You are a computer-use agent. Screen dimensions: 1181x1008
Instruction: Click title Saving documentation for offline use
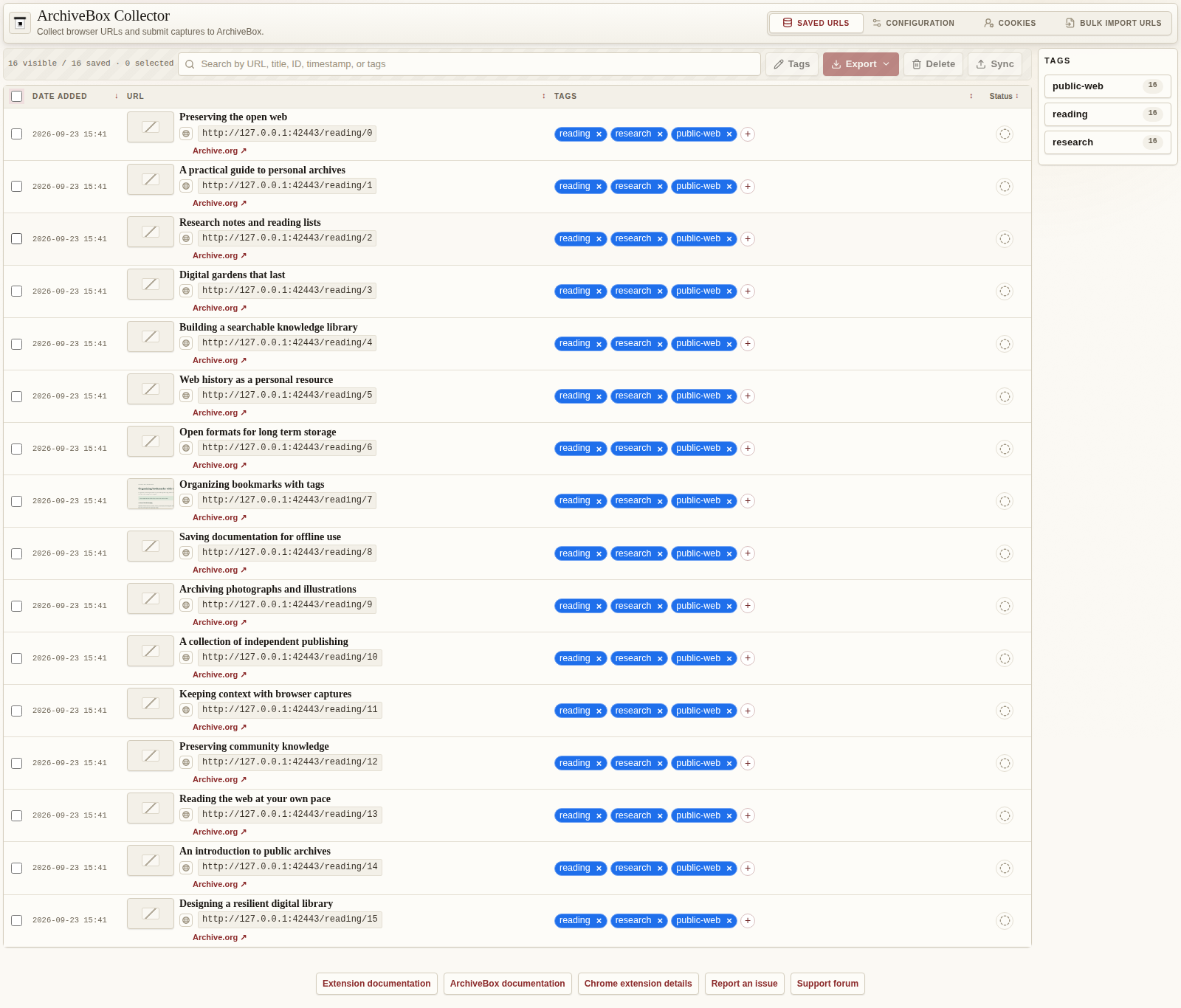[x=260, y=537]
